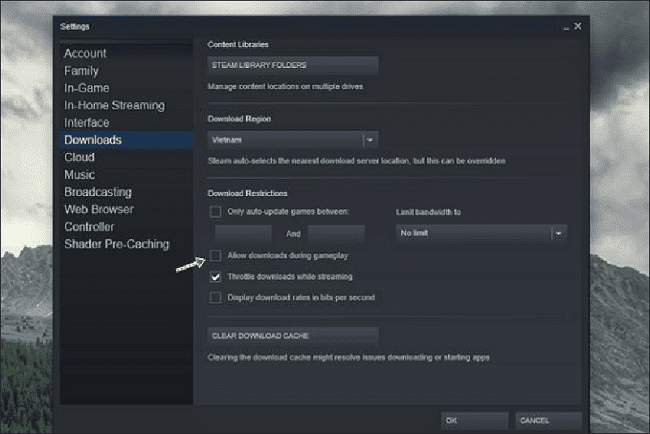This screenshot has width=650, height=434.
Task: Click the Clearing the download cache note
Action: (x=349, y=357)
